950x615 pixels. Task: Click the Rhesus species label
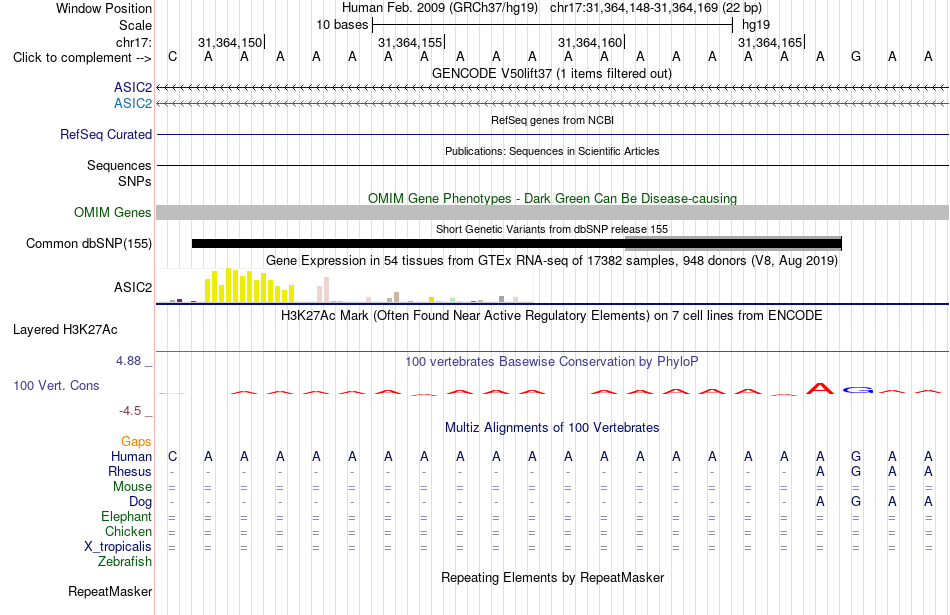click(x=130, y=471)
